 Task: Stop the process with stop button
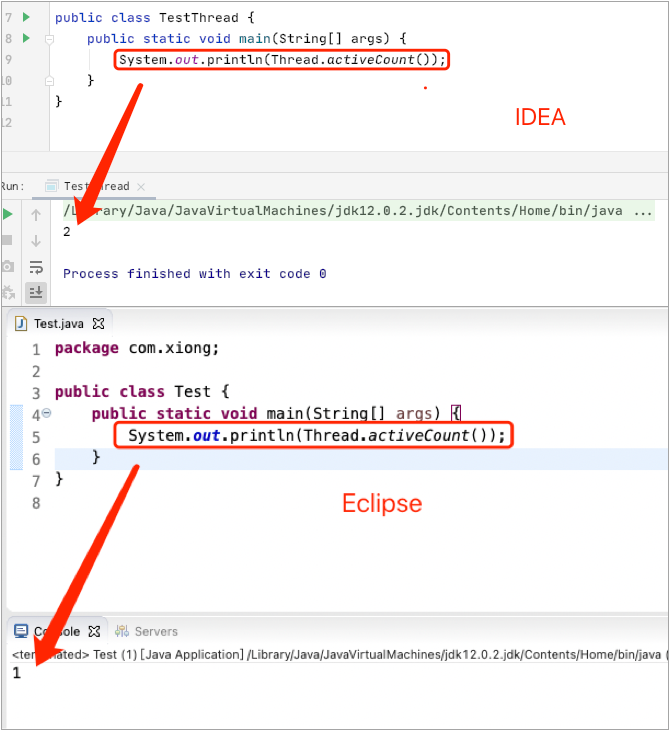point(7,240)
